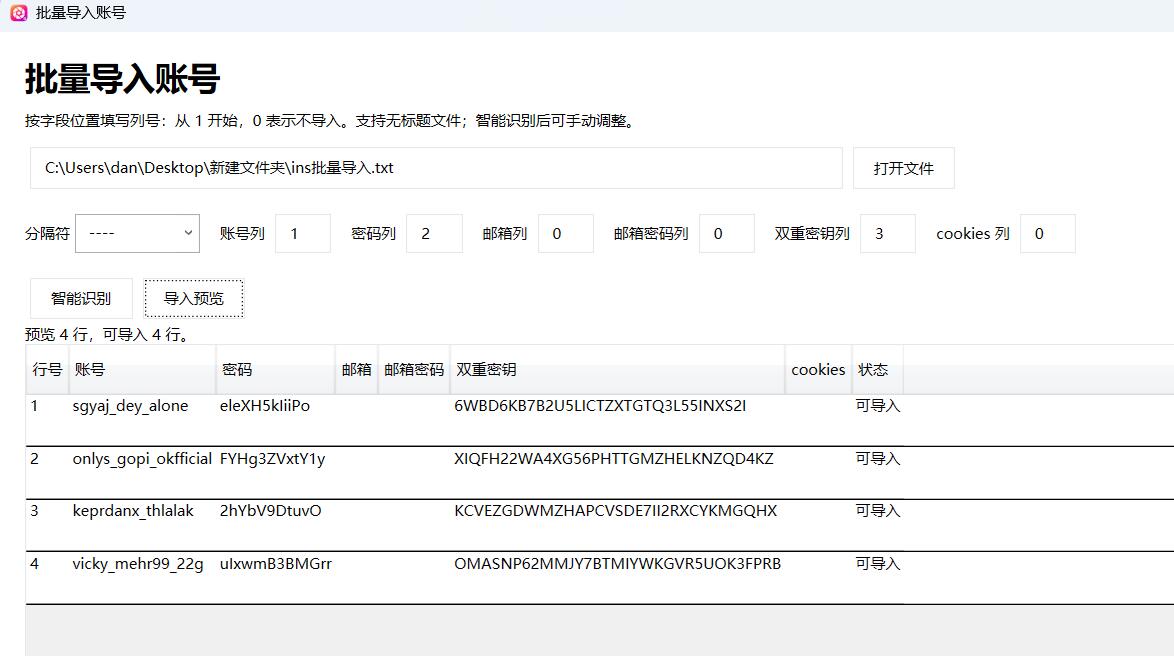Click the 批量导入账号 page heading
1174x656 pixels.
[x=122, y=79]
